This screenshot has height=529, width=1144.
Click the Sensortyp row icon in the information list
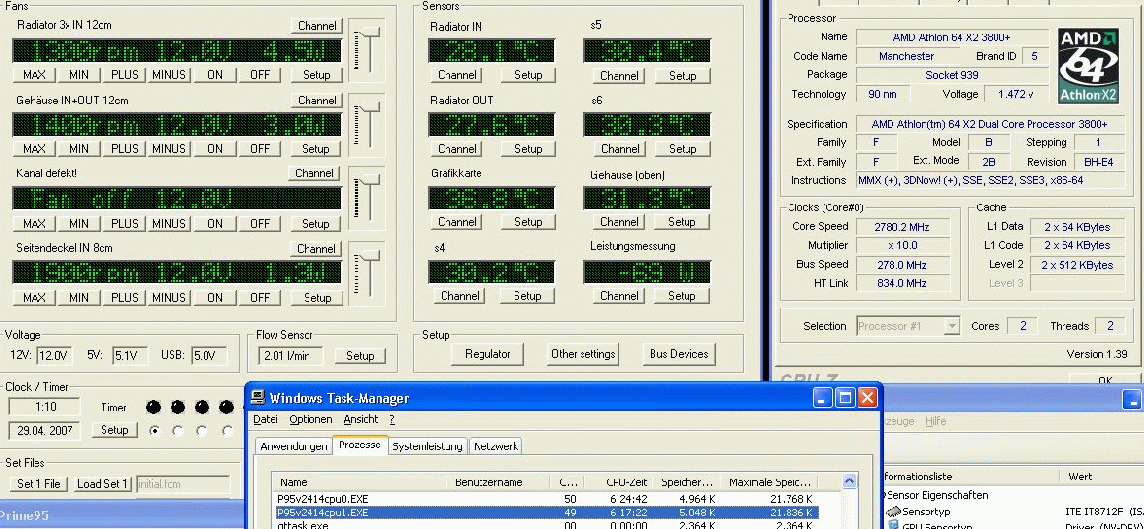[894, 511]
